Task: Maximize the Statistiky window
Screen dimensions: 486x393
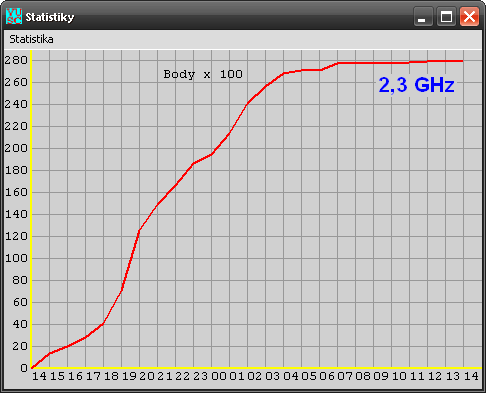Action: tap(446, 16)
